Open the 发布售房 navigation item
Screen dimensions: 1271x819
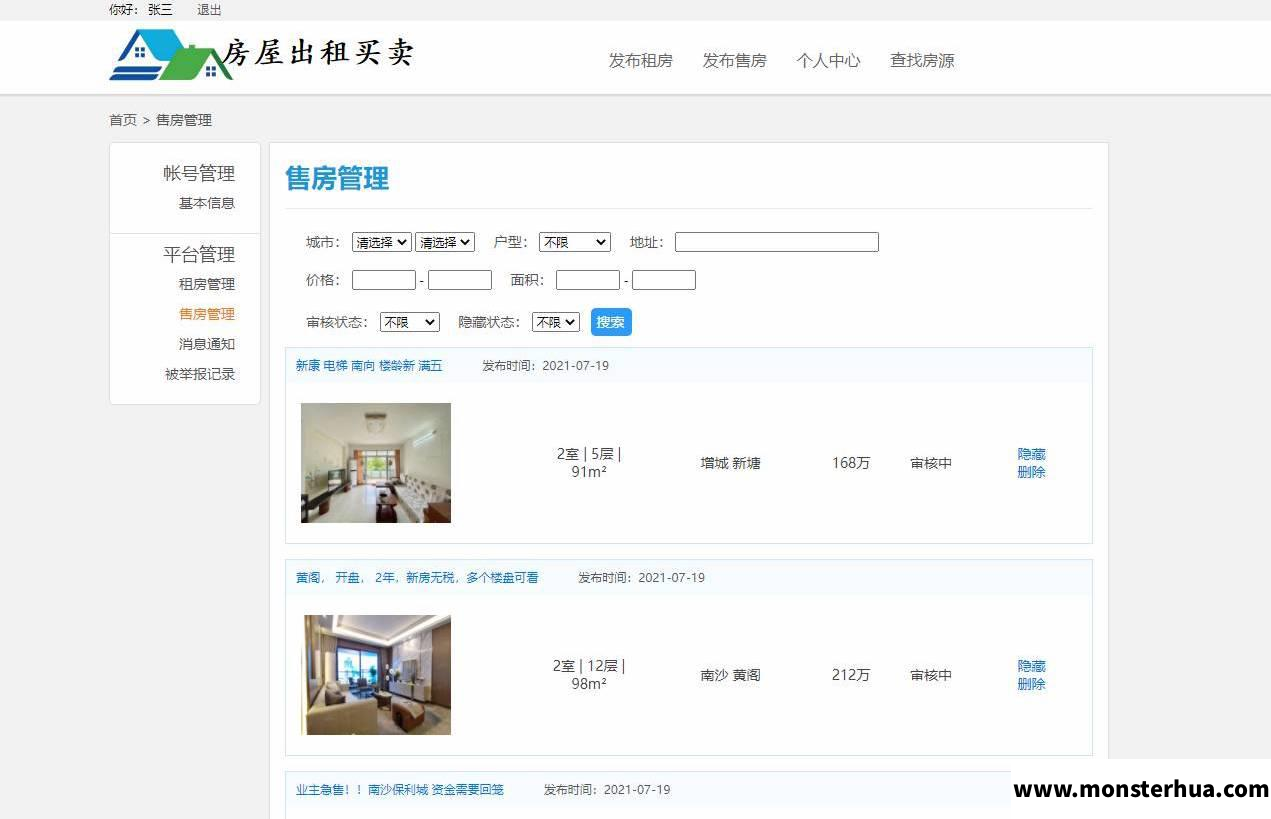pos(734,60)
